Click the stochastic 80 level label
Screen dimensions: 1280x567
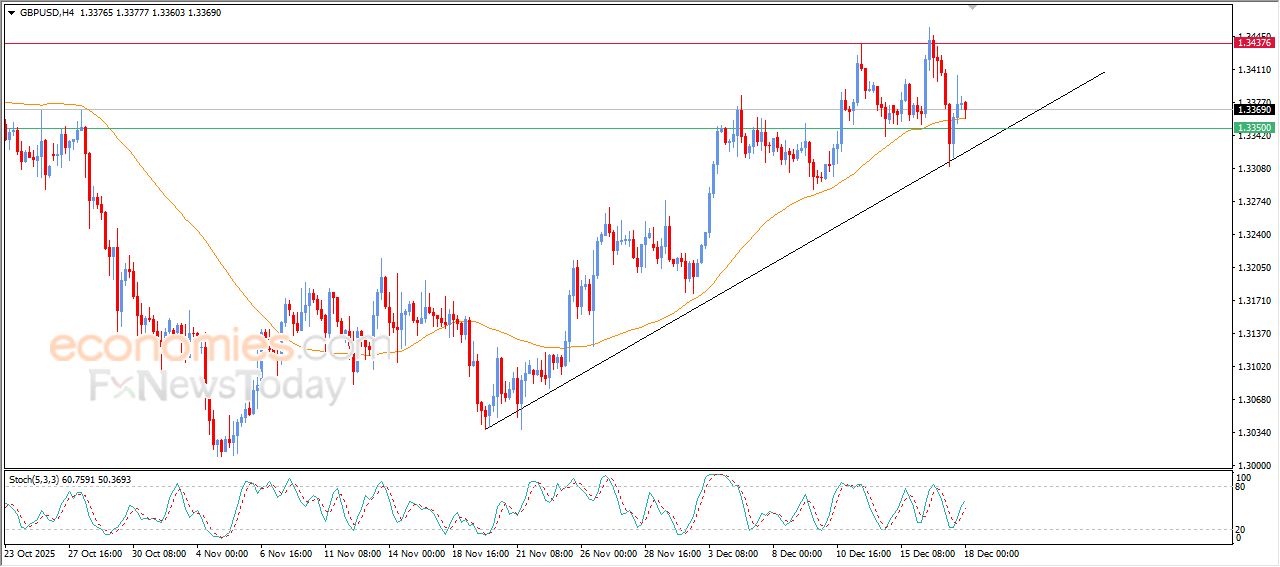coord(1240,487)
